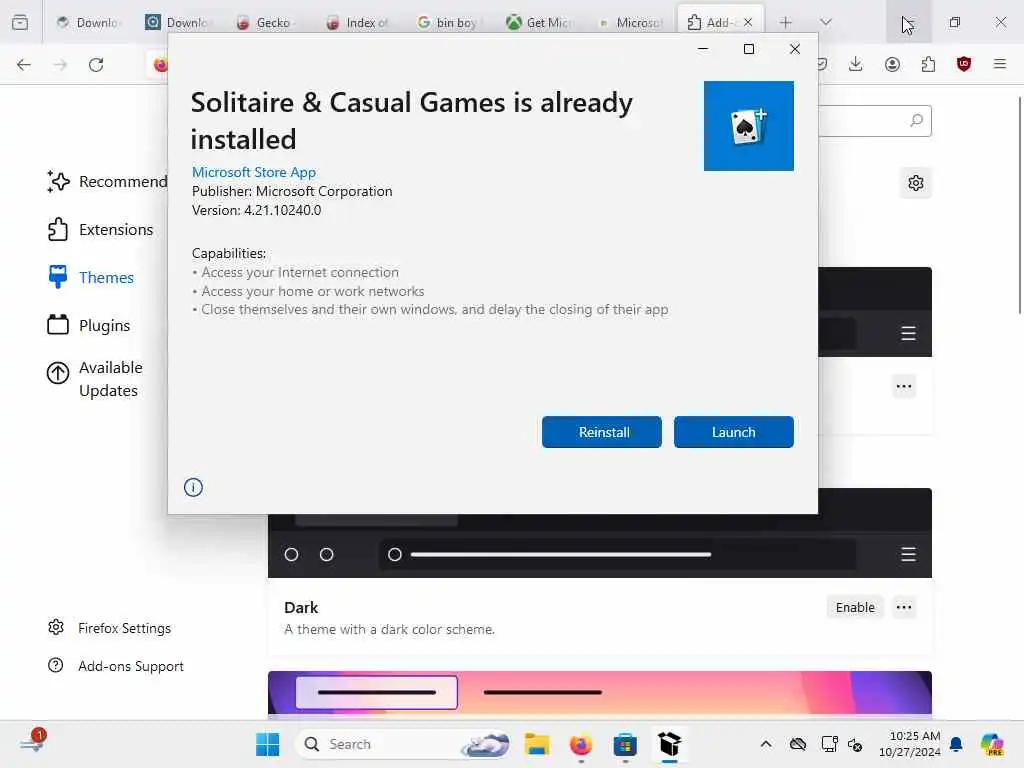Click the Dark theme preview image
This screenshot has width=1024, height=768.
click(x=600, y=546)
